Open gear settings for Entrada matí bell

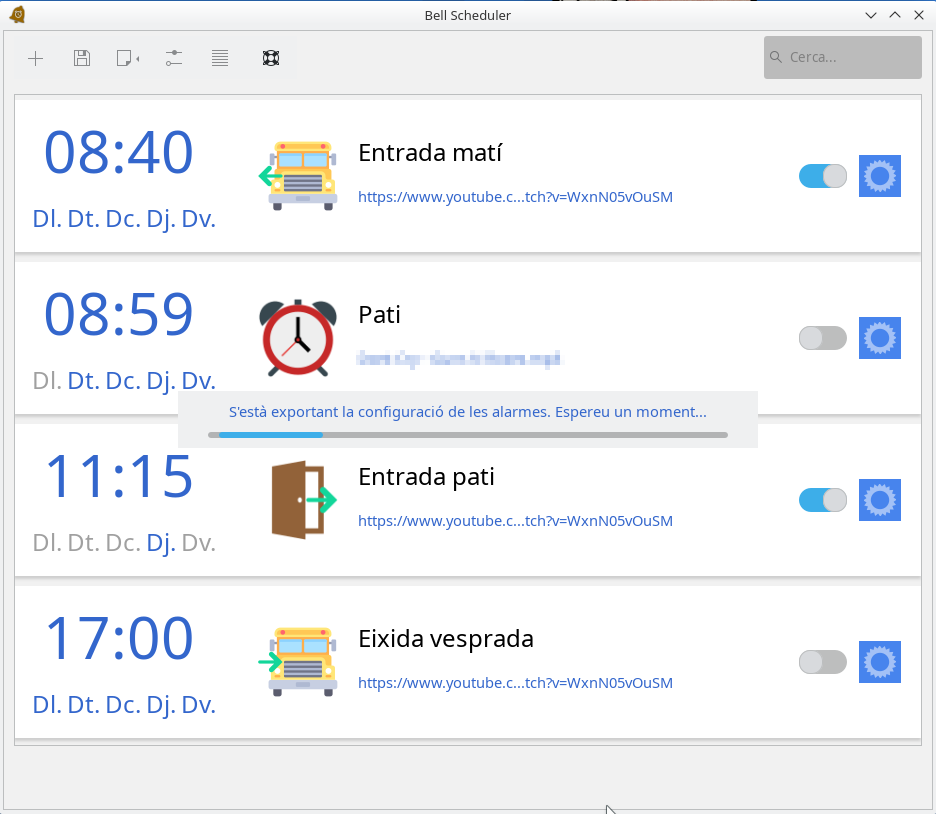pos(880,176)
